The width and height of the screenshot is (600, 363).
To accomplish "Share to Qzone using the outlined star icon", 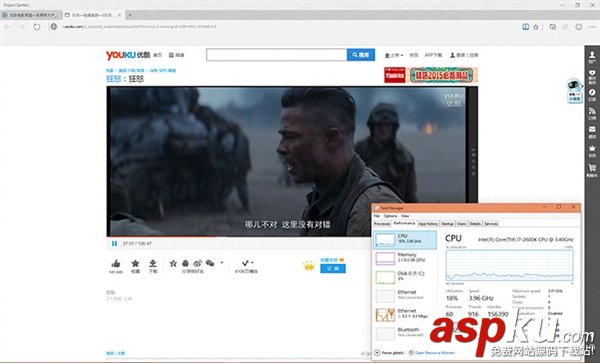I will [x=173, y=263].
